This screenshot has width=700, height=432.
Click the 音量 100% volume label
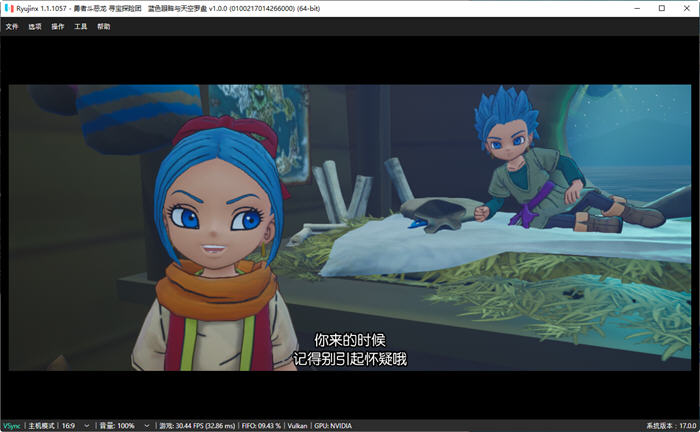pos(117,426)
